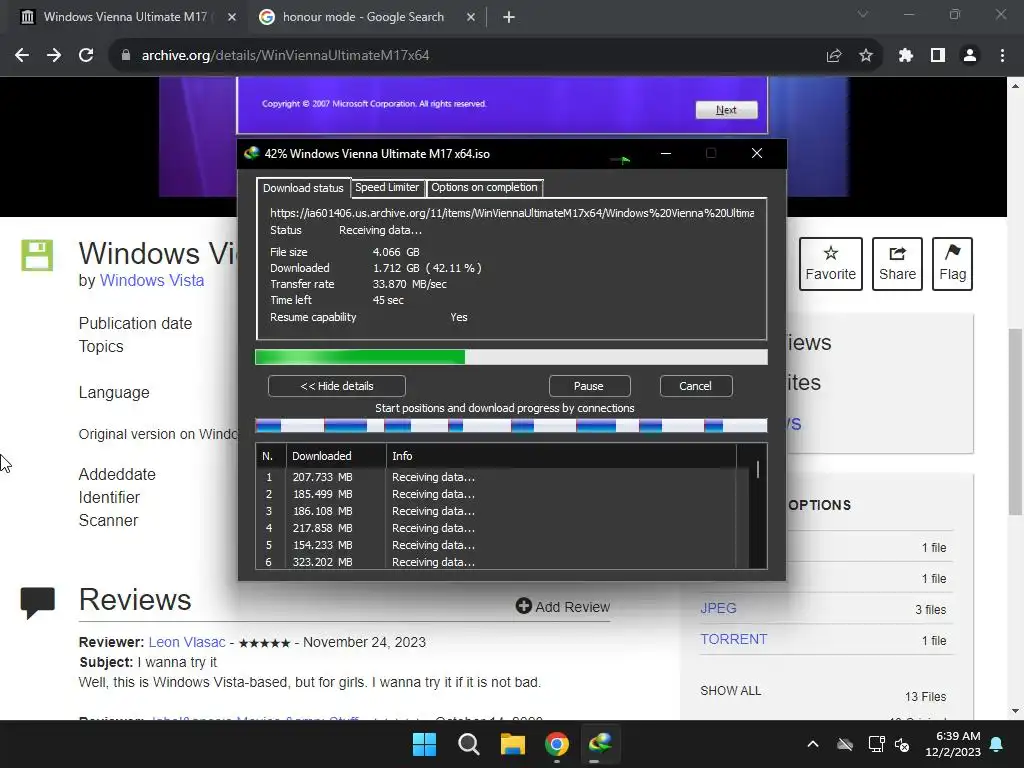Reload the archive.org page
1024x768 pixels.
(86, 56)
